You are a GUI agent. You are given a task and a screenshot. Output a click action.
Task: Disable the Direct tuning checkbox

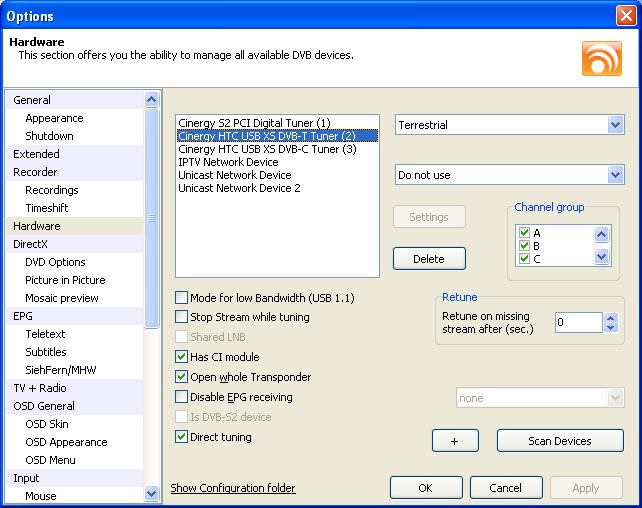point(182,437)
